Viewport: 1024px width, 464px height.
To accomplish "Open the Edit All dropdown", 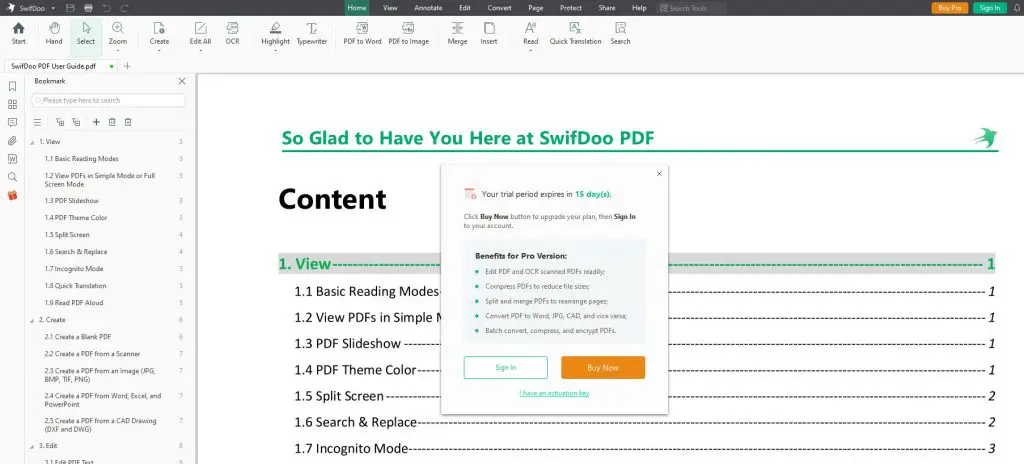I will point(200,50).
